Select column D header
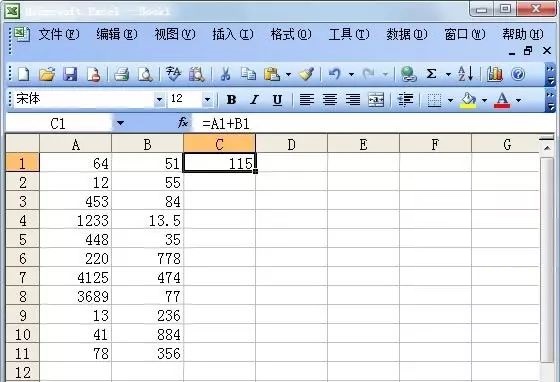The image size is (560, 382). (x=291, y=145)
